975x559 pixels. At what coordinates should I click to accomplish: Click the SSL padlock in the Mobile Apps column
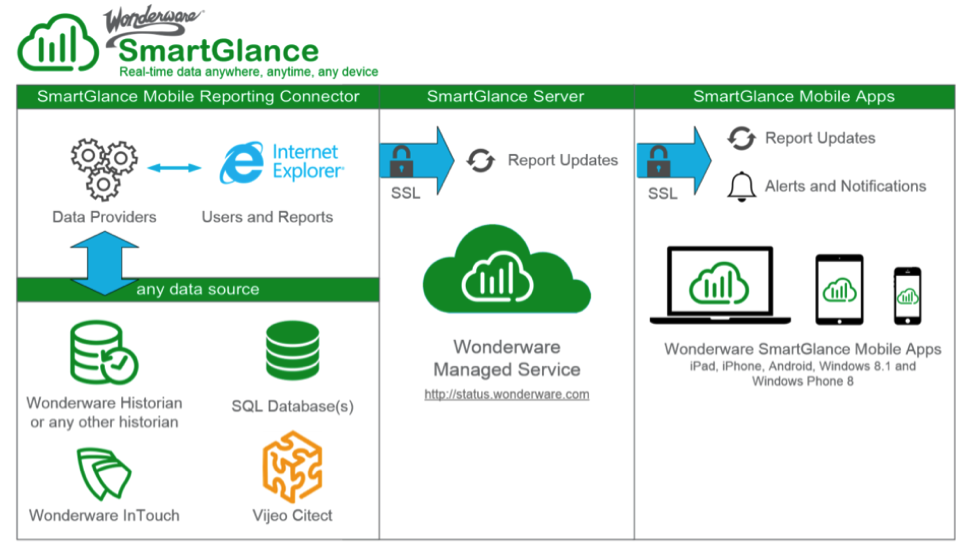(660, 160)
